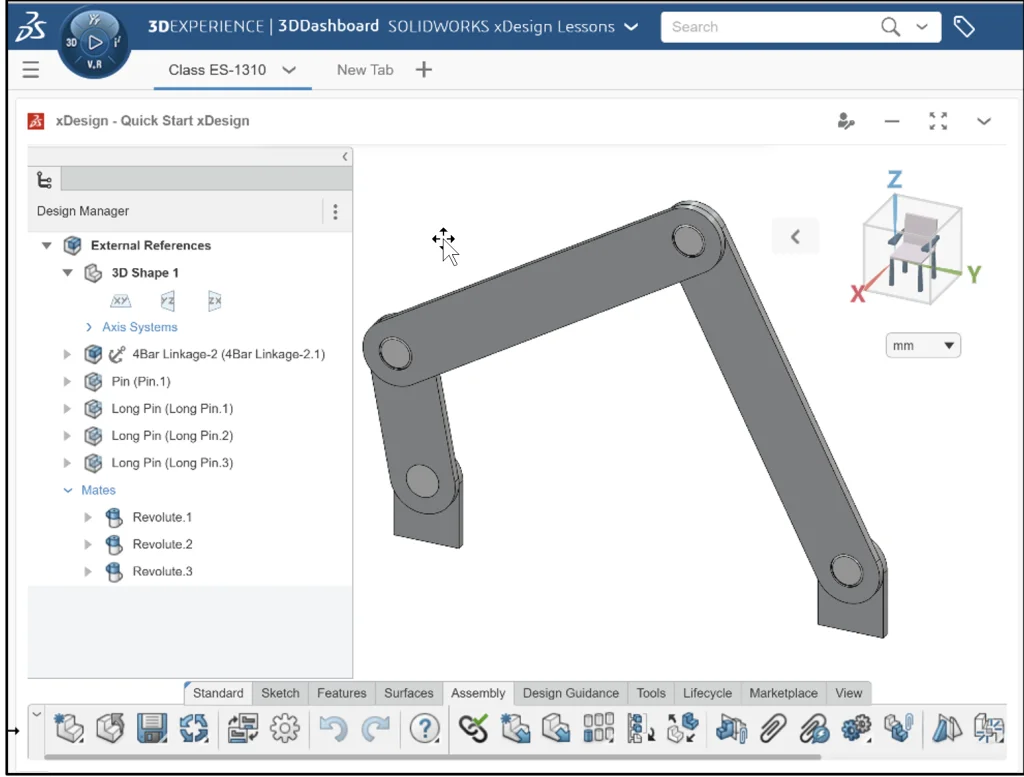This screenshot has width=1024, height=777.
Task: Click the share users icon in the app header
Action: [x=847, y=121]
